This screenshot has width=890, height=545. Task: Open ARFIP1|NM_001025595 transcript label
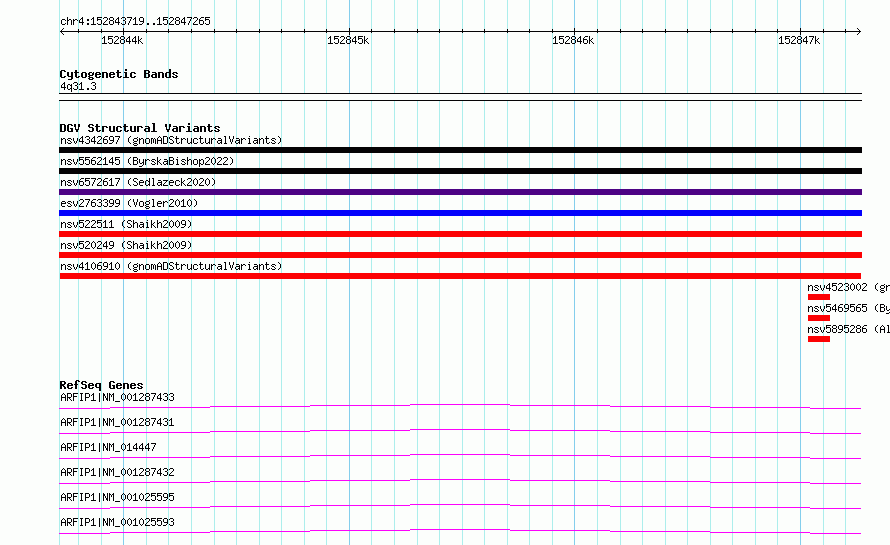click(x=117, y=497)
